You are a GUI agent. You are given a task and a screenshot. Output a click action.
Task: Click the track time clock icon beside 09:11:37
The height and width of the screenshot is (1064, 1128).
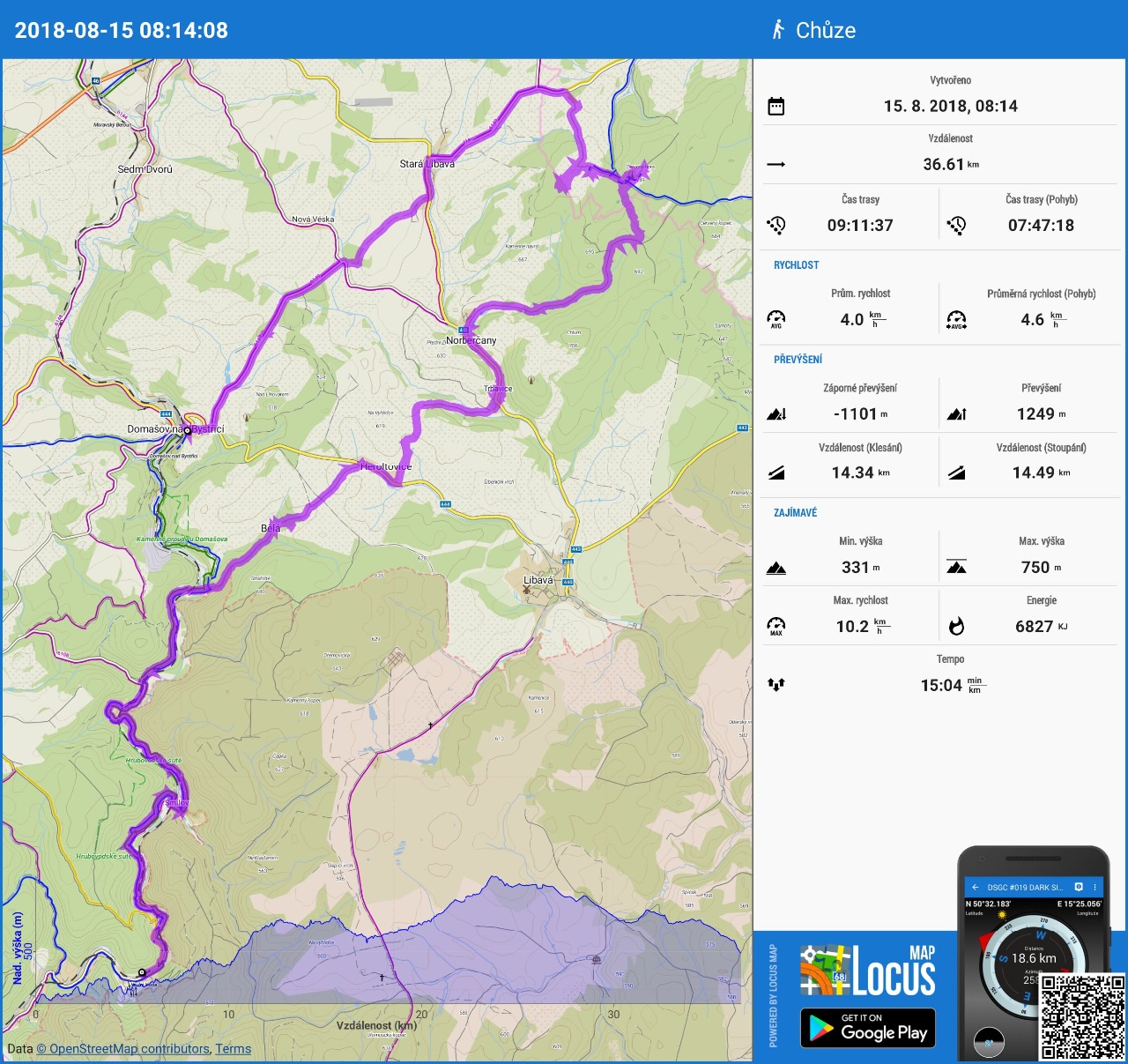pyautogui.click(x=775, y=226)
